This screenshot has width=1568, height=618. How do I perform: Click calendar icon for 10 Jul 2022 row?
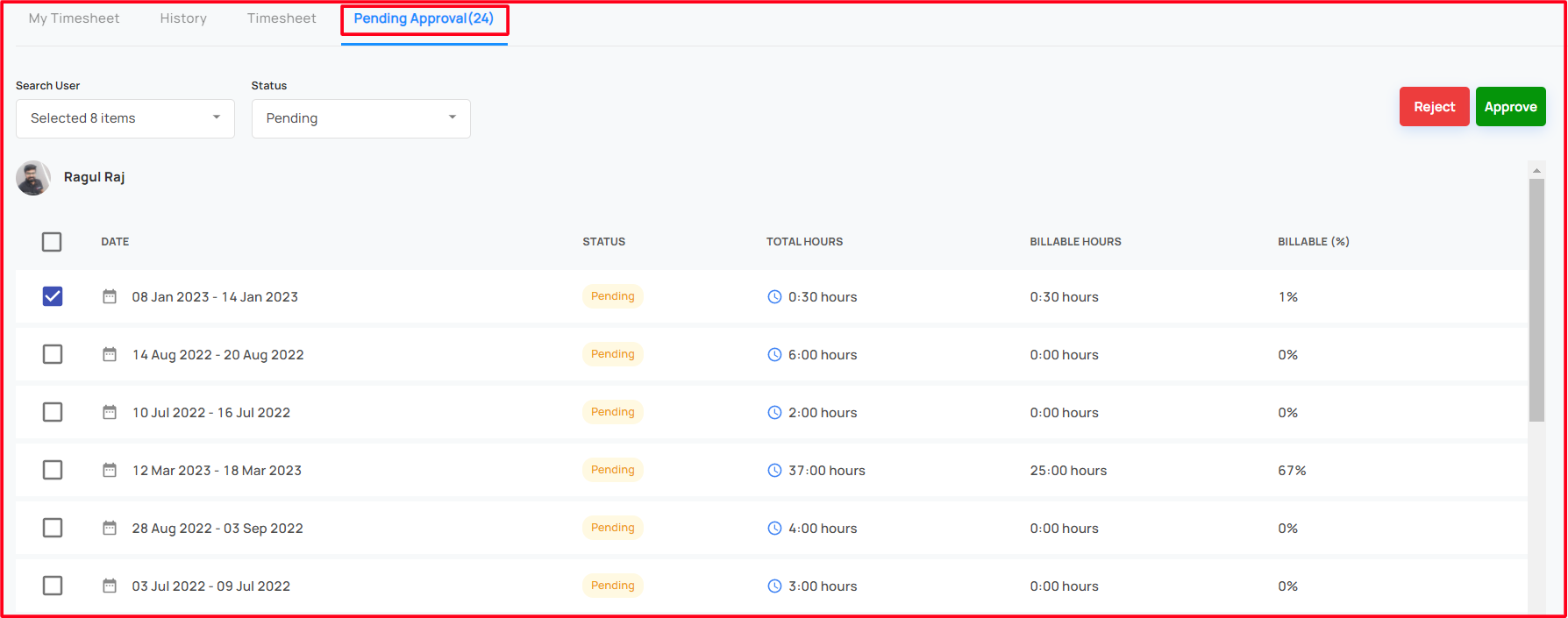point(110,412)
